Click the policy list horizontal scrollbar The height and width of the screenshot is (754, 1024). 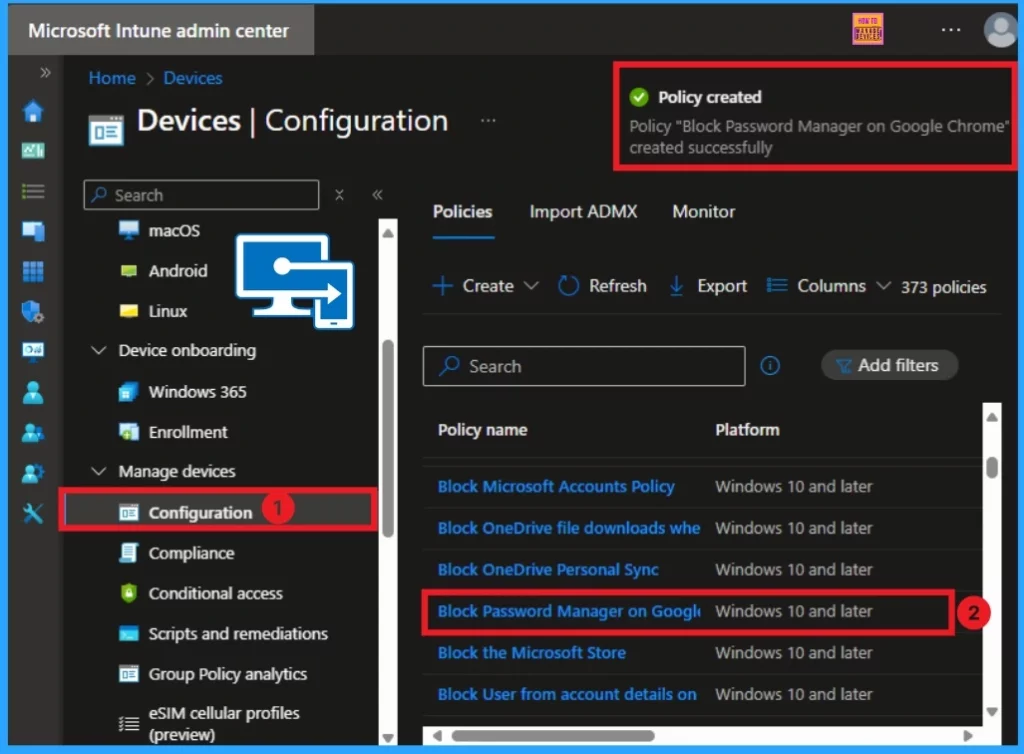click(552, 736)
